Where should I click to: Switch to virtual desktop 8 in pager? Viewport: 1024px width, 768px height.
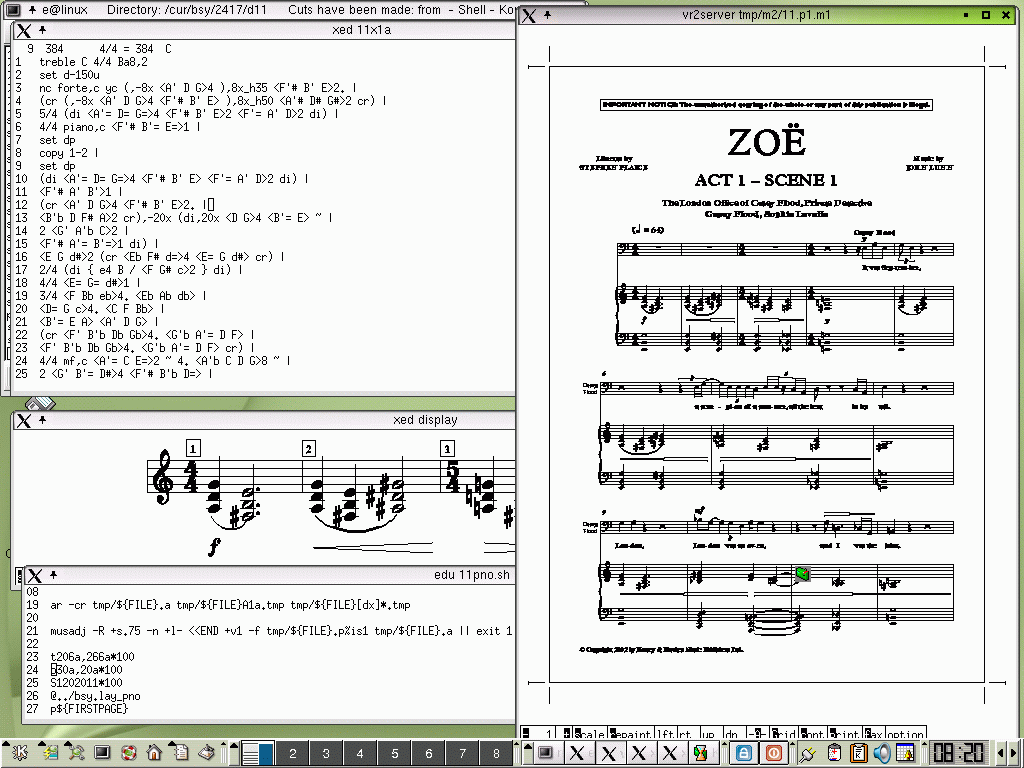pyautogui.click(x=496, y=754)
